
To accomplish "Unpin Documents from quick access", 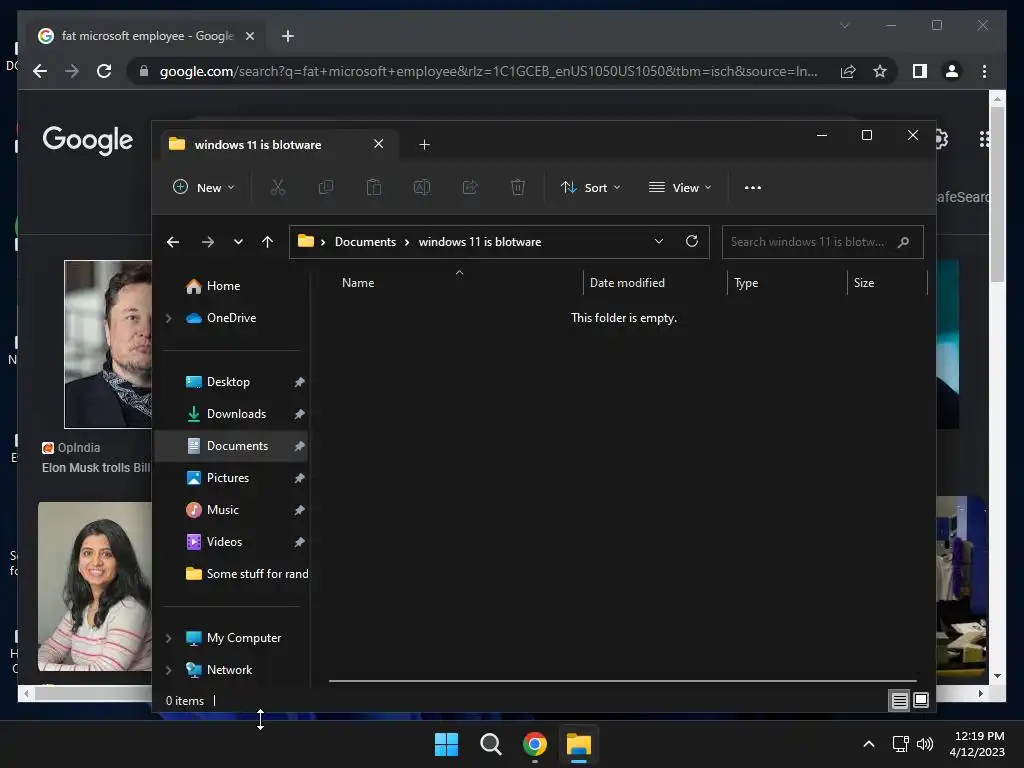I will point(299,446).
